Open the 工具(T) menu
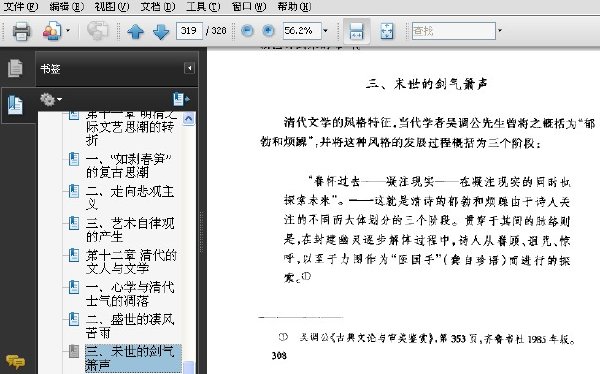This screenshot has height=374, width=600. click(203, 7)
